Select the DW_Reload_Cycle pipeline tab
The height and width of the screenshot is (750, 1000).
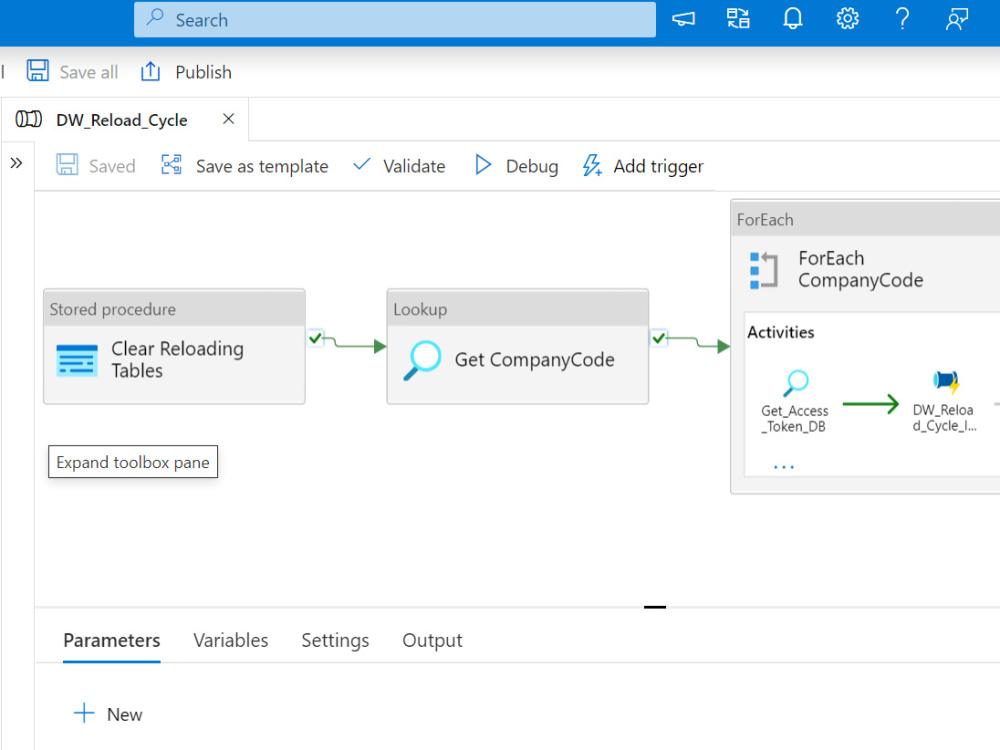[x=122, y=120]
